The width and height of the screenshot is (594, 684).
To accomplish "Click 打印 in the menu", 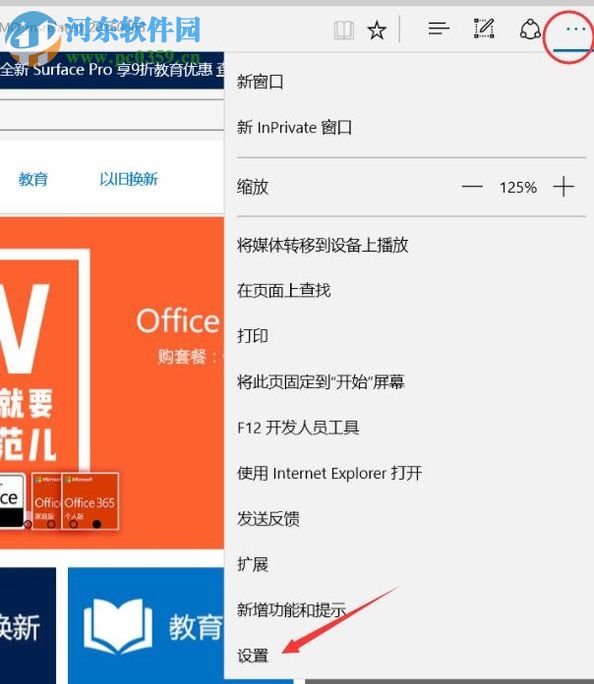I will tap(253, 336).
